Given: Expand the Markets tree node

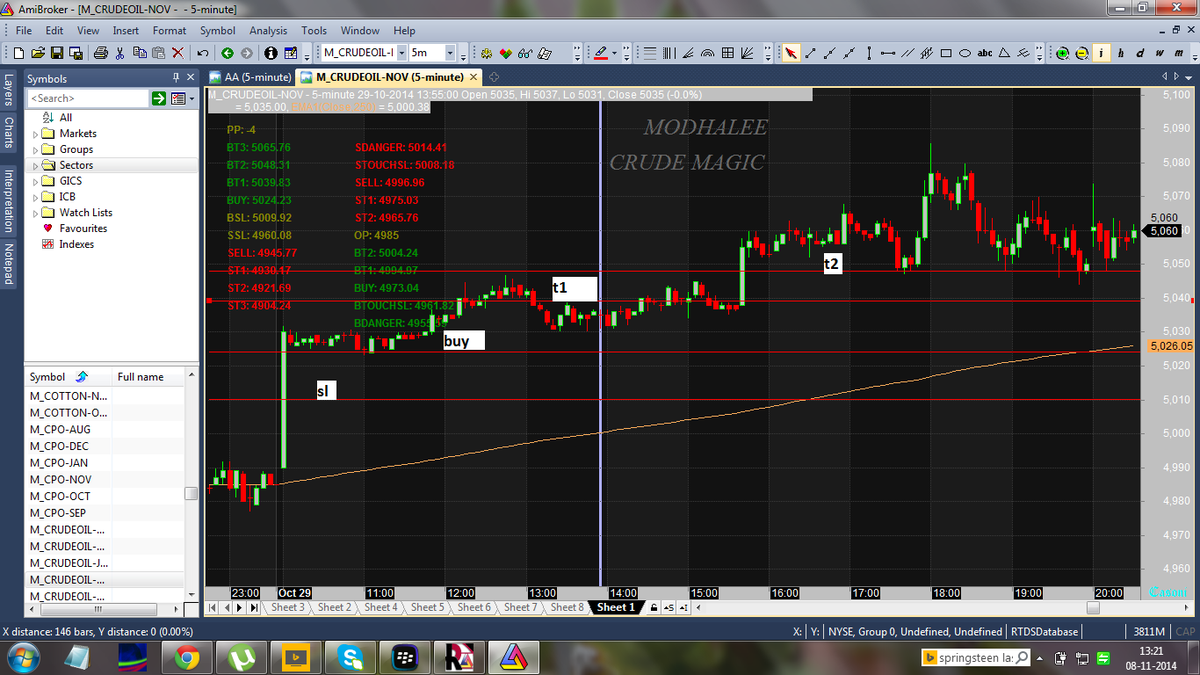Looking at the screenshot, I should (36, 133).
